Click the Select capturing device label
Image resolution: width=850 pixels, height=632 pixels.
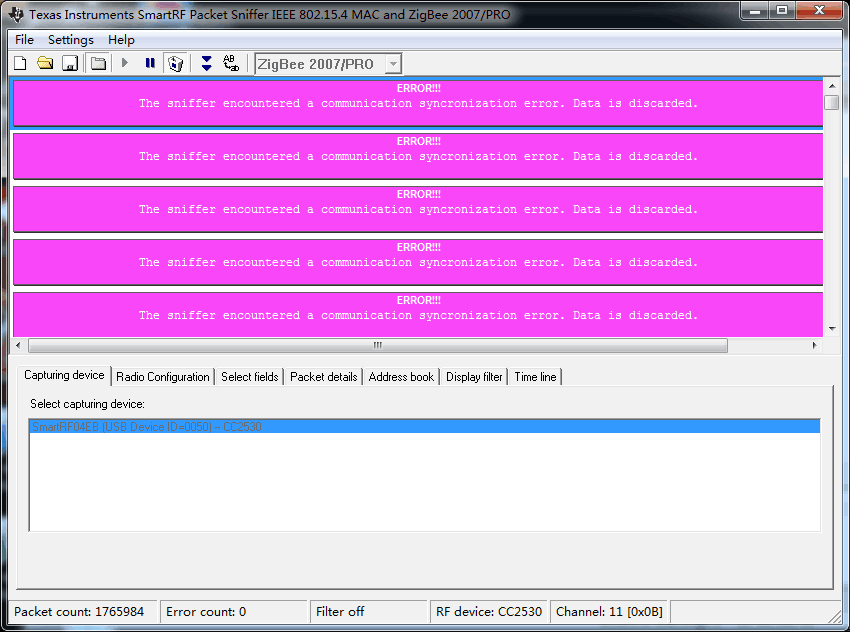[87, 404]
